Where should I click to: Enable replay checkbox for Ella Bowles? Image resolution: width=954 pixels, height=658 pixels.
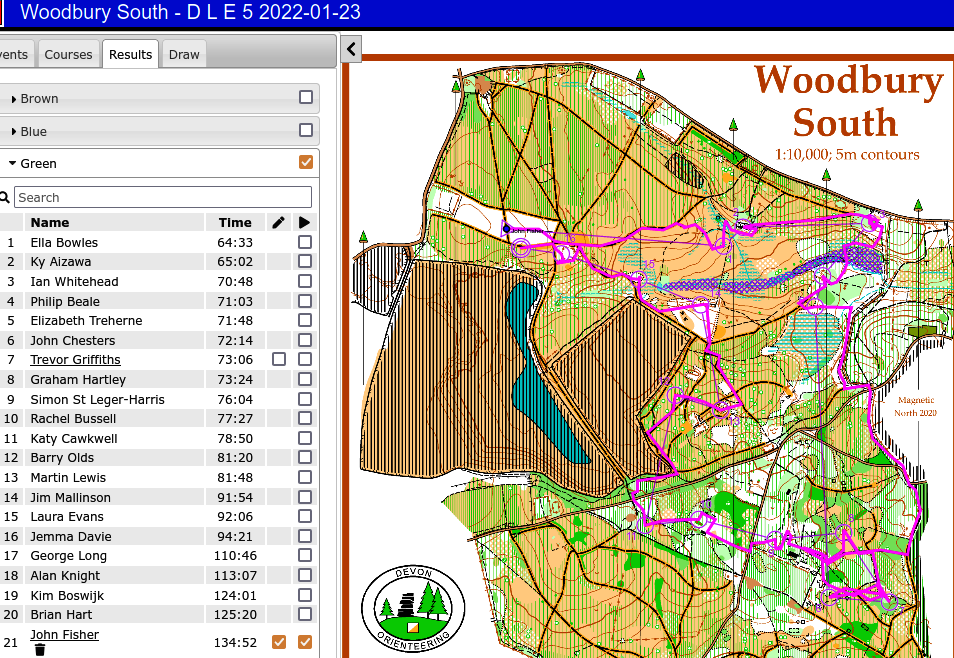pyautogui.click(x=305, y=242)
